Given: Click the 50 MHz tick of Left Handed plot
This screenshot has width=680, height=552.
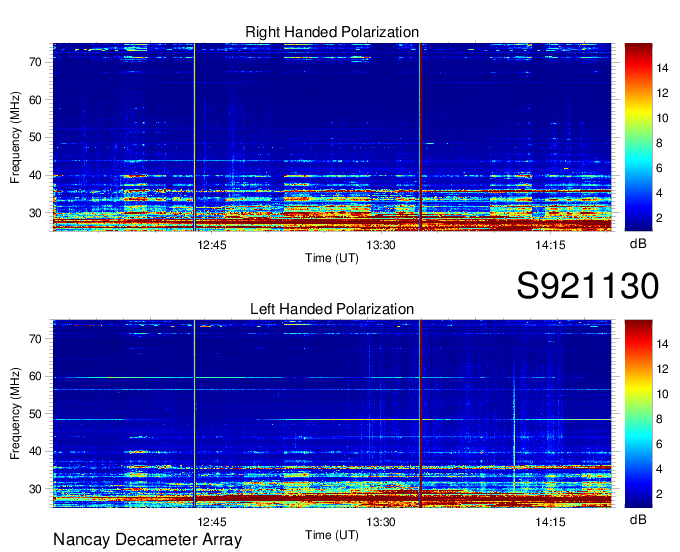Looking at the screenshot, I should point(36,414).
